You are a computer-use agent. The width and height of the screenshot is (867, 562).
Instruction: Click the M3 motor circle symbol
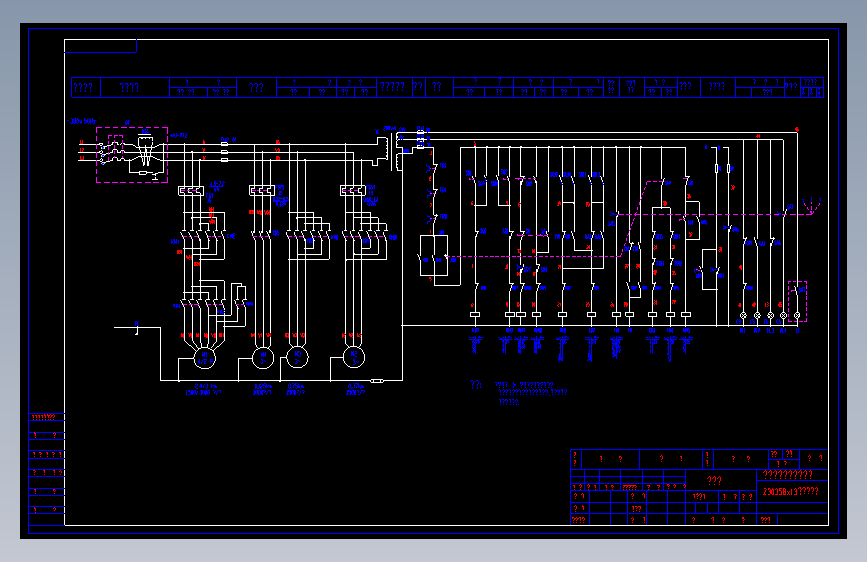[297, 357]
